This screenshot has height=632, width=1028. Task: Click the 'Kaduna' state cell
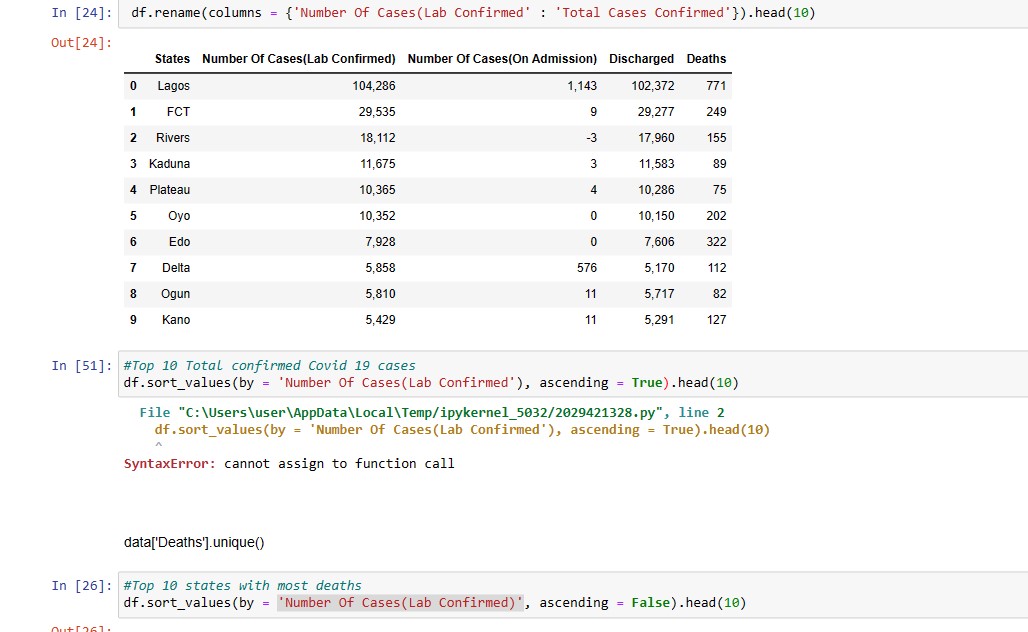point(169,164)
